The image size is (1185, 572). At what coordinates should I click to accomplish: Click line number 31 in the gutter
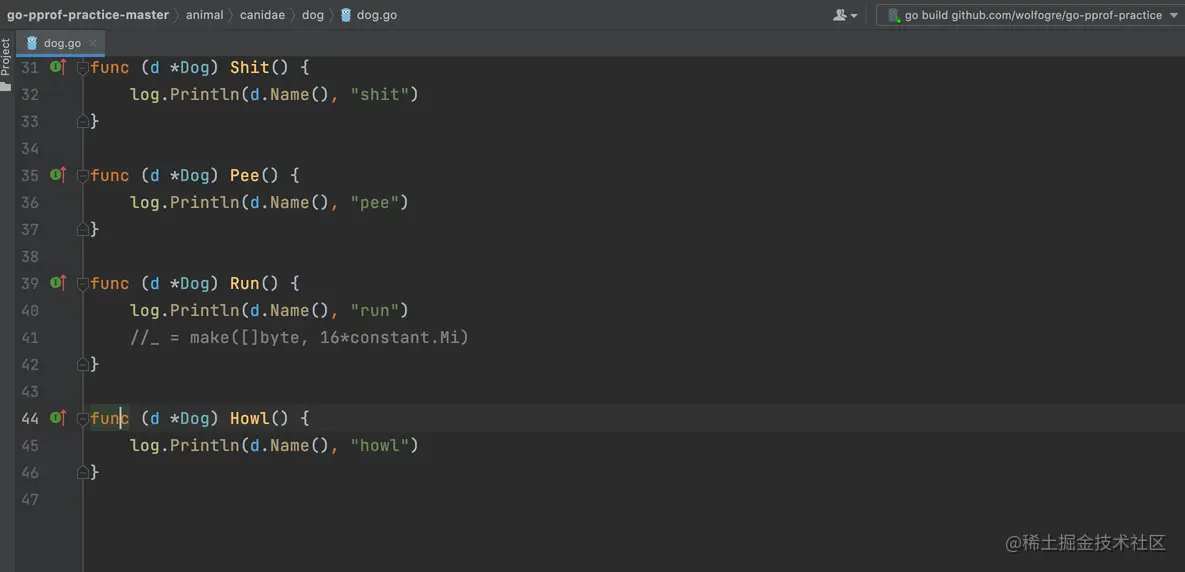coord(29,68)
